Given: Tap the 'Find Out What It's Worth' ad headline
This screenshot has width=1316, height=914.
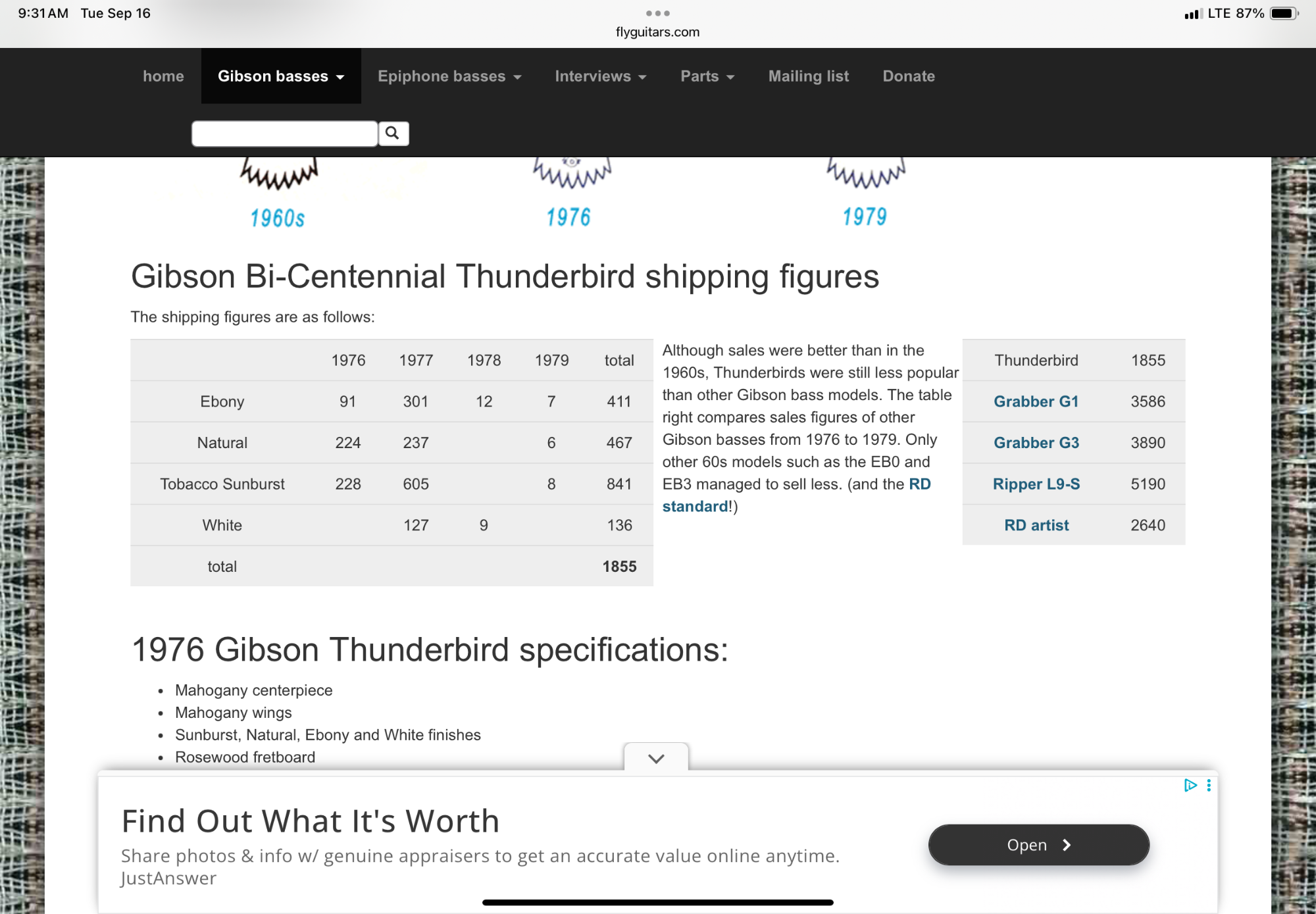Looking at the screenshot, I should (x=311, y=821).
